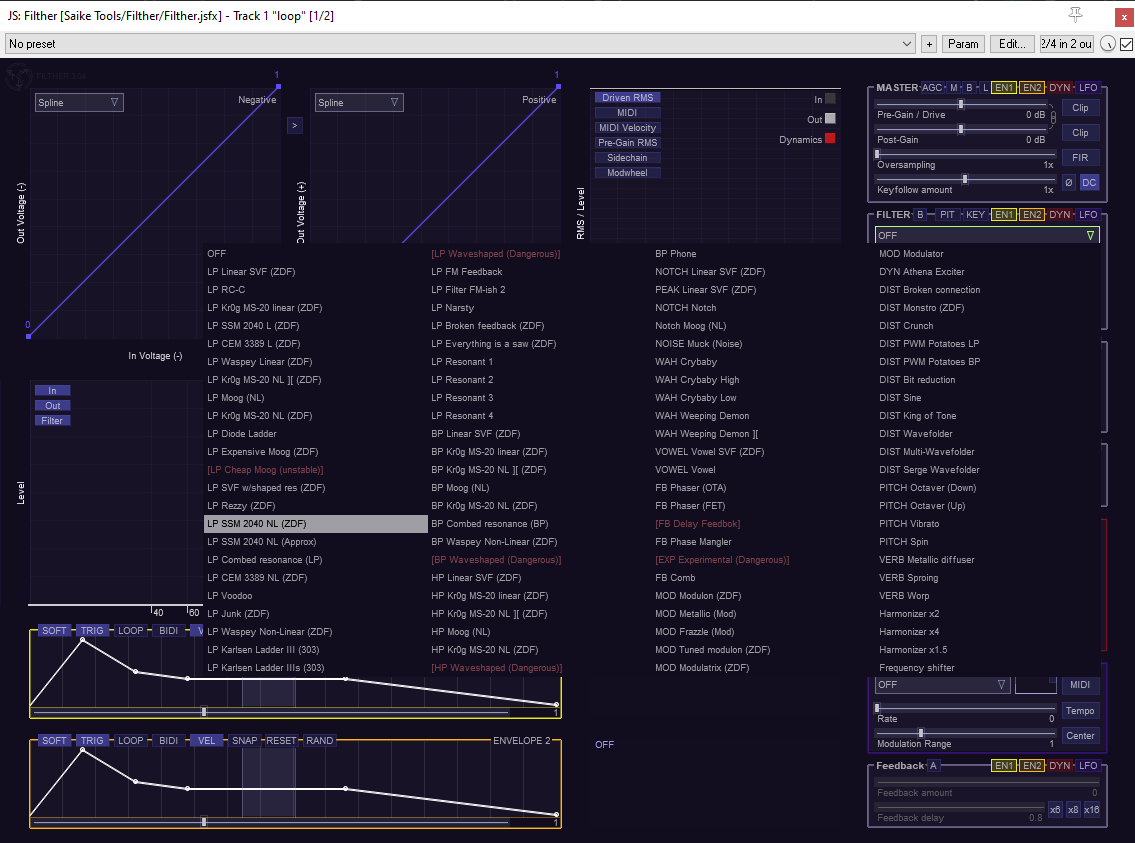Screen dimensions: 1135x843
Task: Click the LFO Rate slider handle
Action: coord(877,708)
